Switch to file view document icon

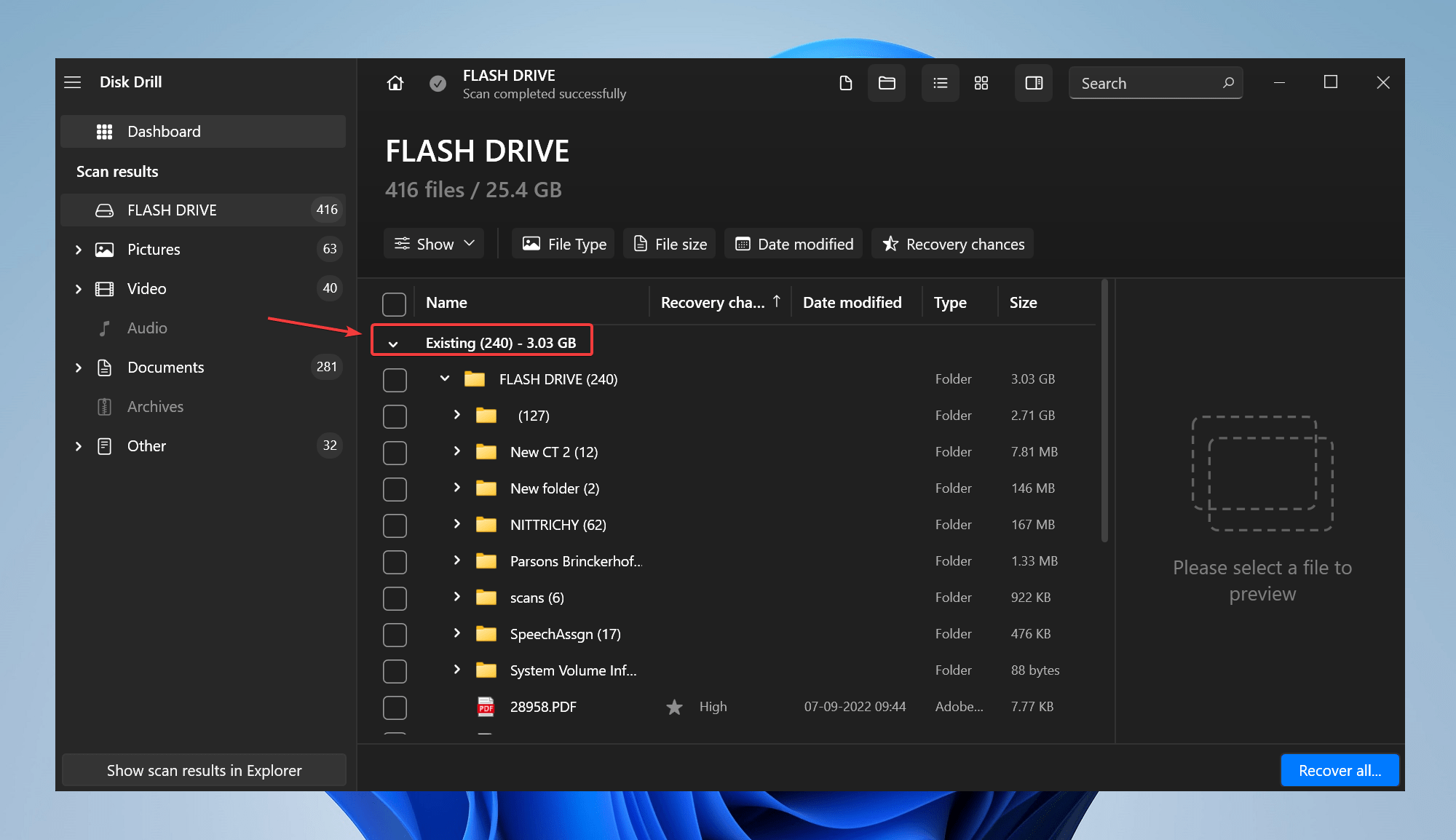click(845, 83)
